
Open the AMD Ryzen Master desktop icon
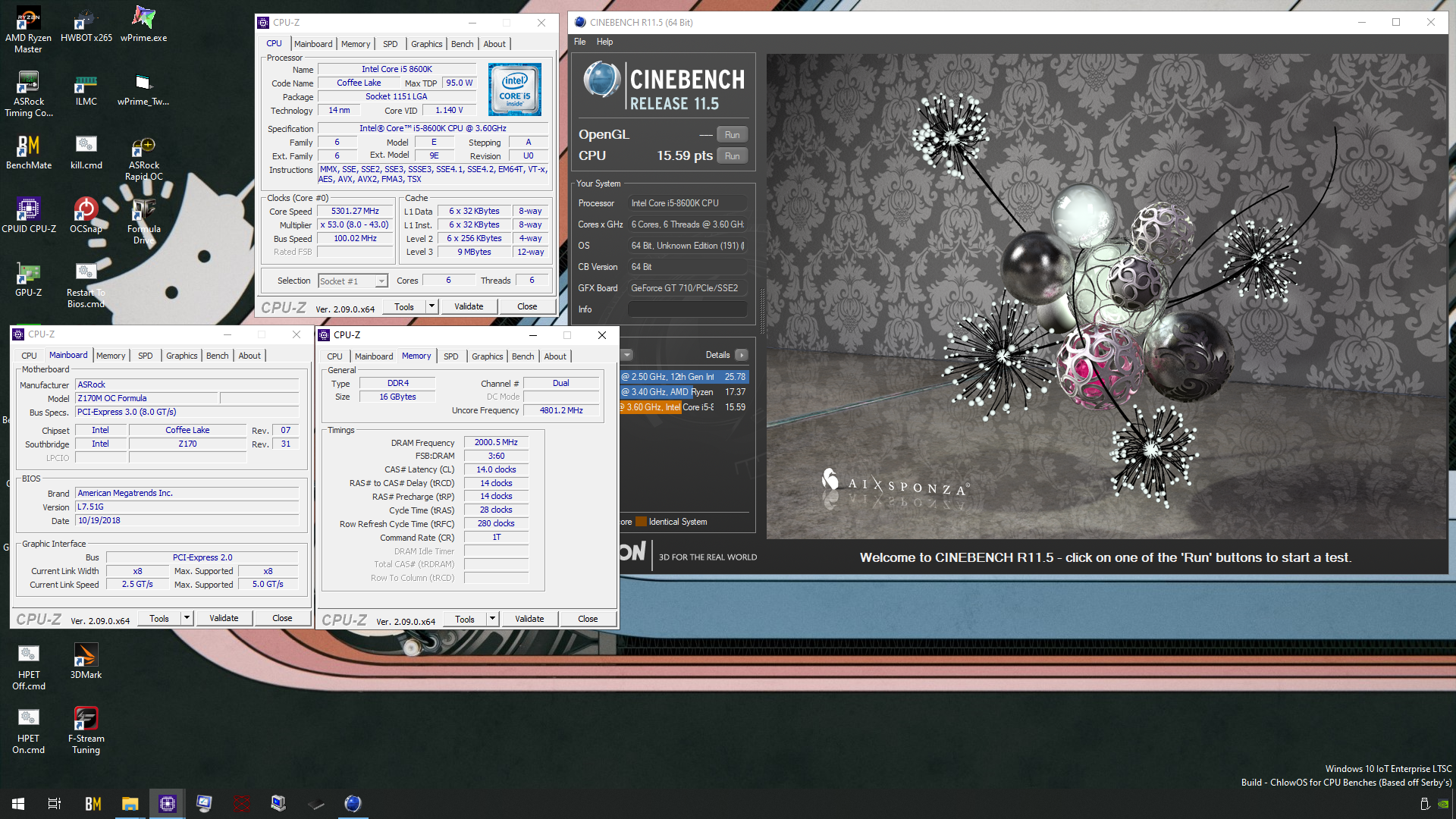point(28,30)
